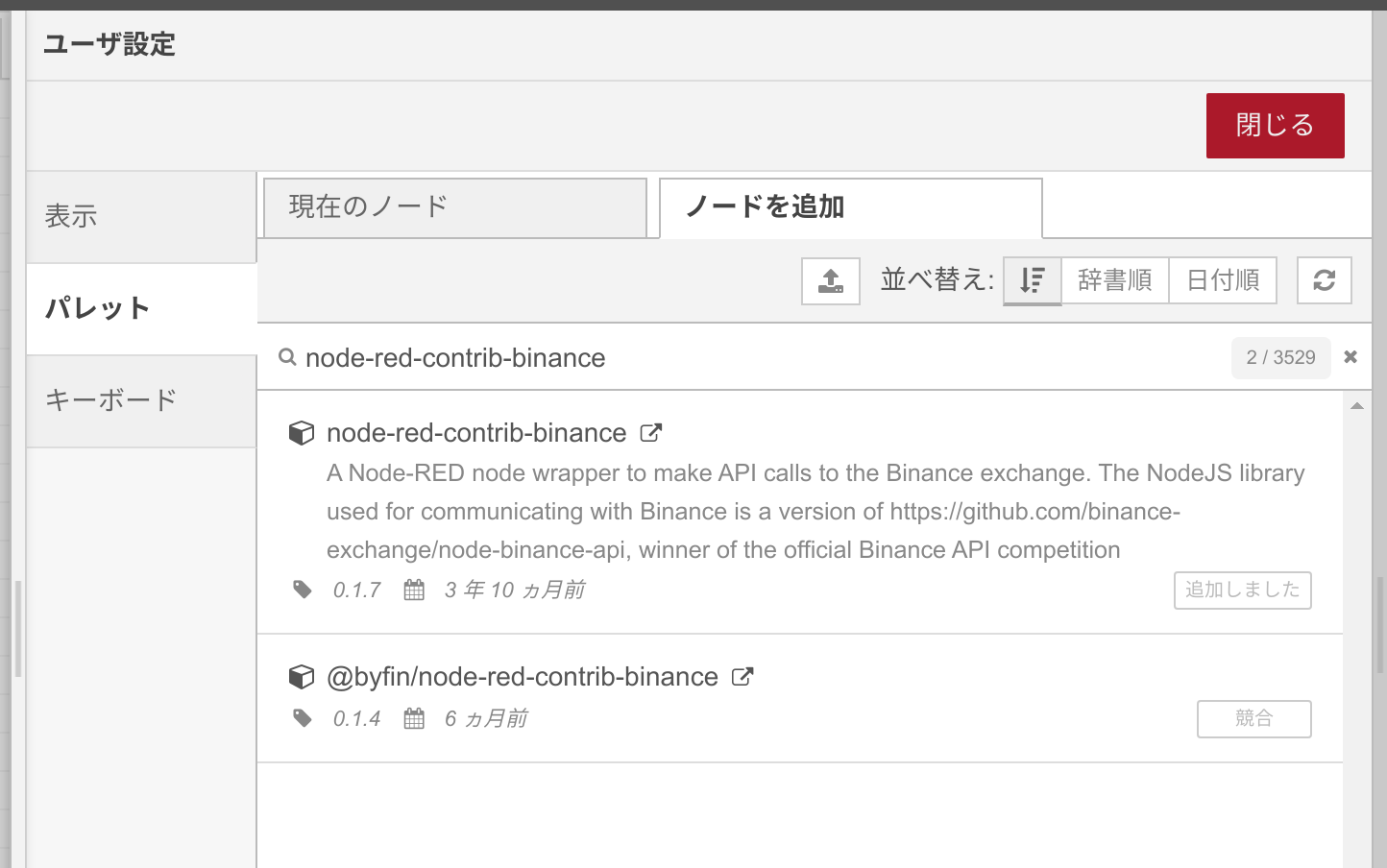
Task: Click the package icon of node-red-contrib-binance
Action: [x=302, y=433]
